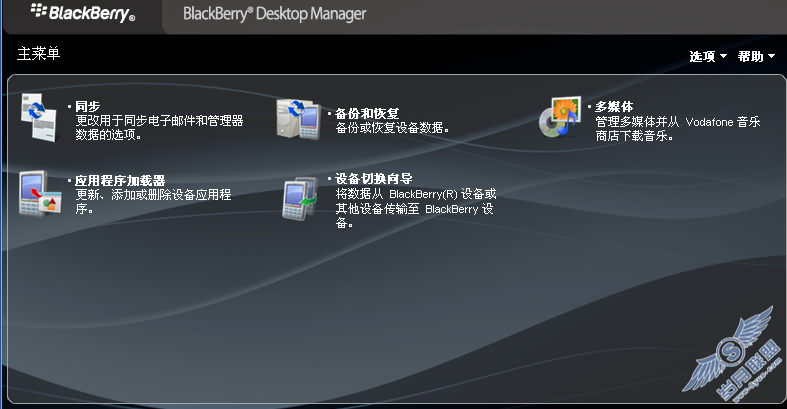The width and height of the screenshot is (787, 409).
Task: Open the 应用程序加载器 phone icon
Action: point(40,194)
